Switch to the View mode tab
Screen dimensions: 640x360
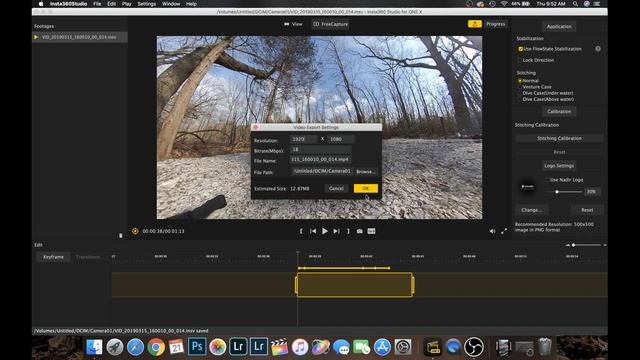tap(293, 24)
